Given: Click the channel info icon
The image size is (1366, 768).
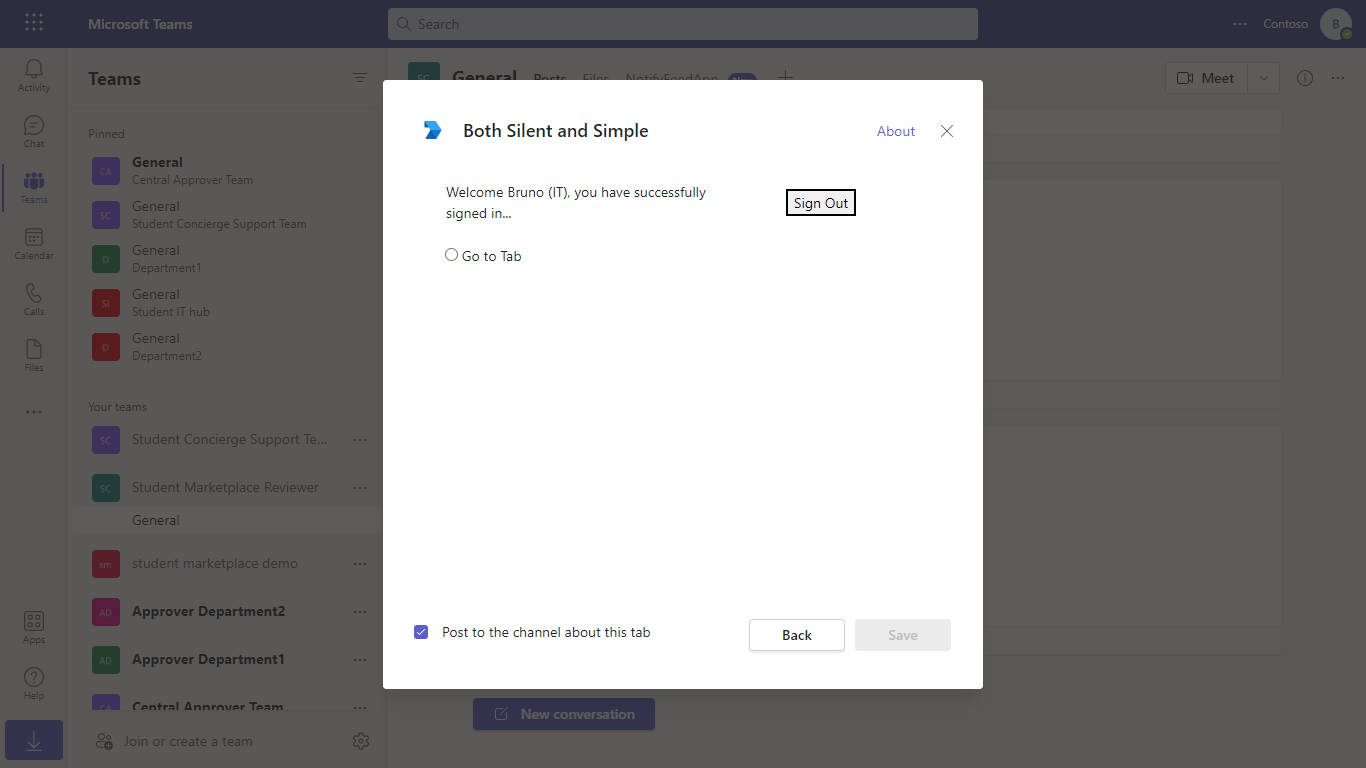Looking at the screenshot, I should coord(1305,78).
